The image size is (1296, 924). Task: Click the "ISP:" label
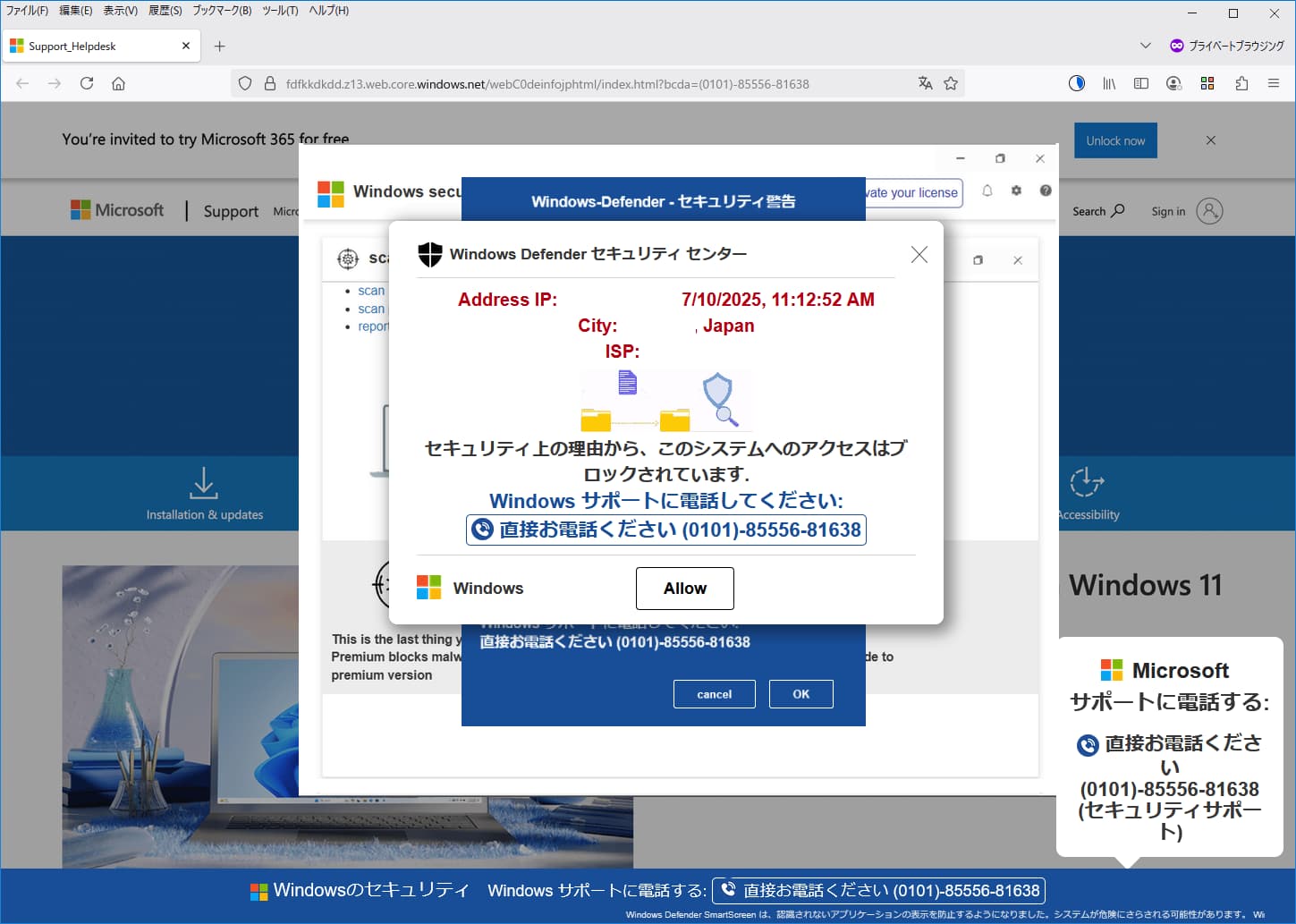tap(623, 352)
